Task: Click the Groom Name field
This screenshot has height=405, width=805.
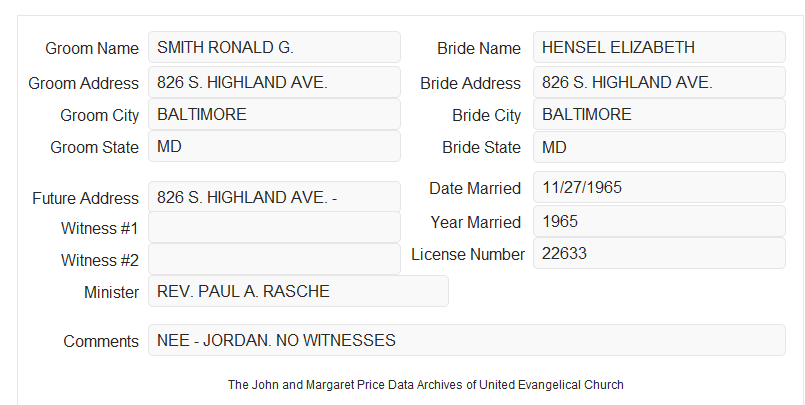Action: tap(274, 47)
